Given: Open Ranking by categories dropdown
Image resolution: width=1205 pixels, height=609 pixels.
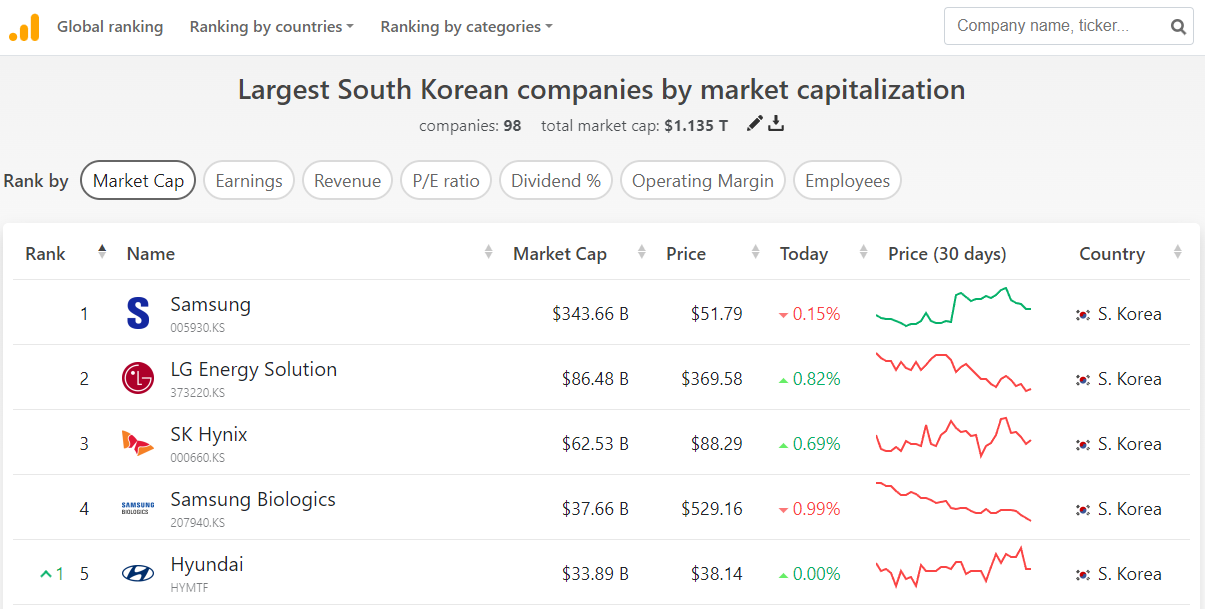Looking at the screenshot, I should 466,27.
